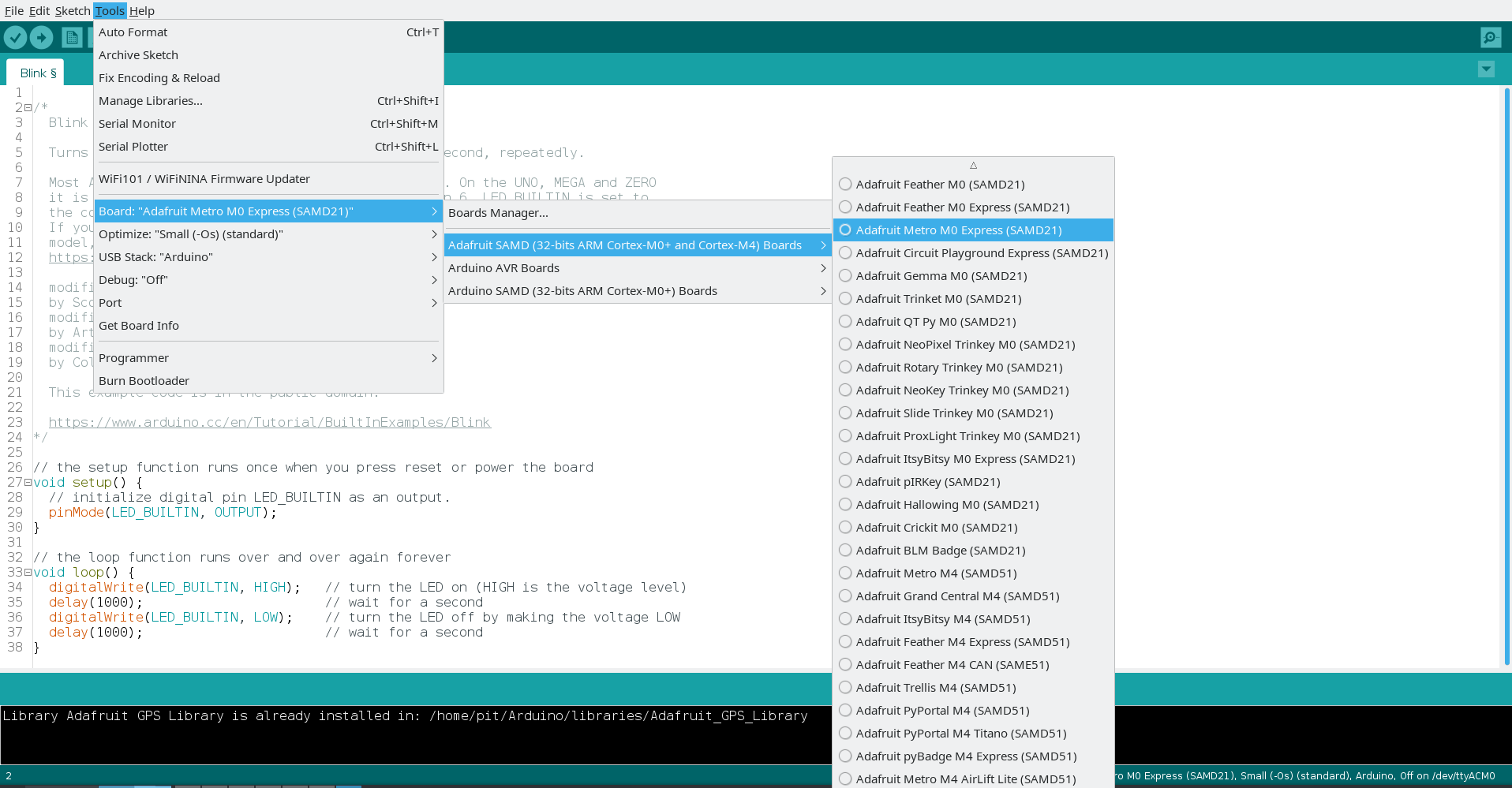Create a new sketch via the document icon
This screenshot has height=788, width=1512.
tap(70, 36)
